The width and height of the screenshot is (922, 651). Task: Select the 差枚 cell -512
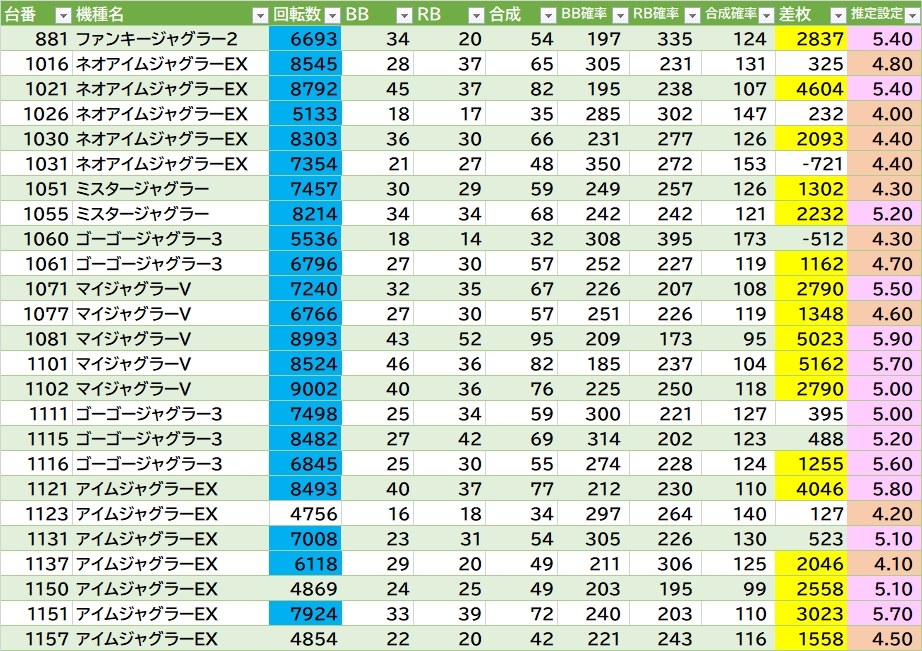click(x=811, y=239)
